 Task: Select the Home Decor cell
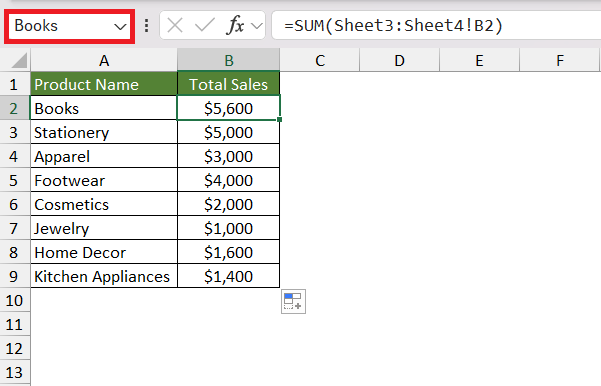pyautogui.click(x=104, y=252)
